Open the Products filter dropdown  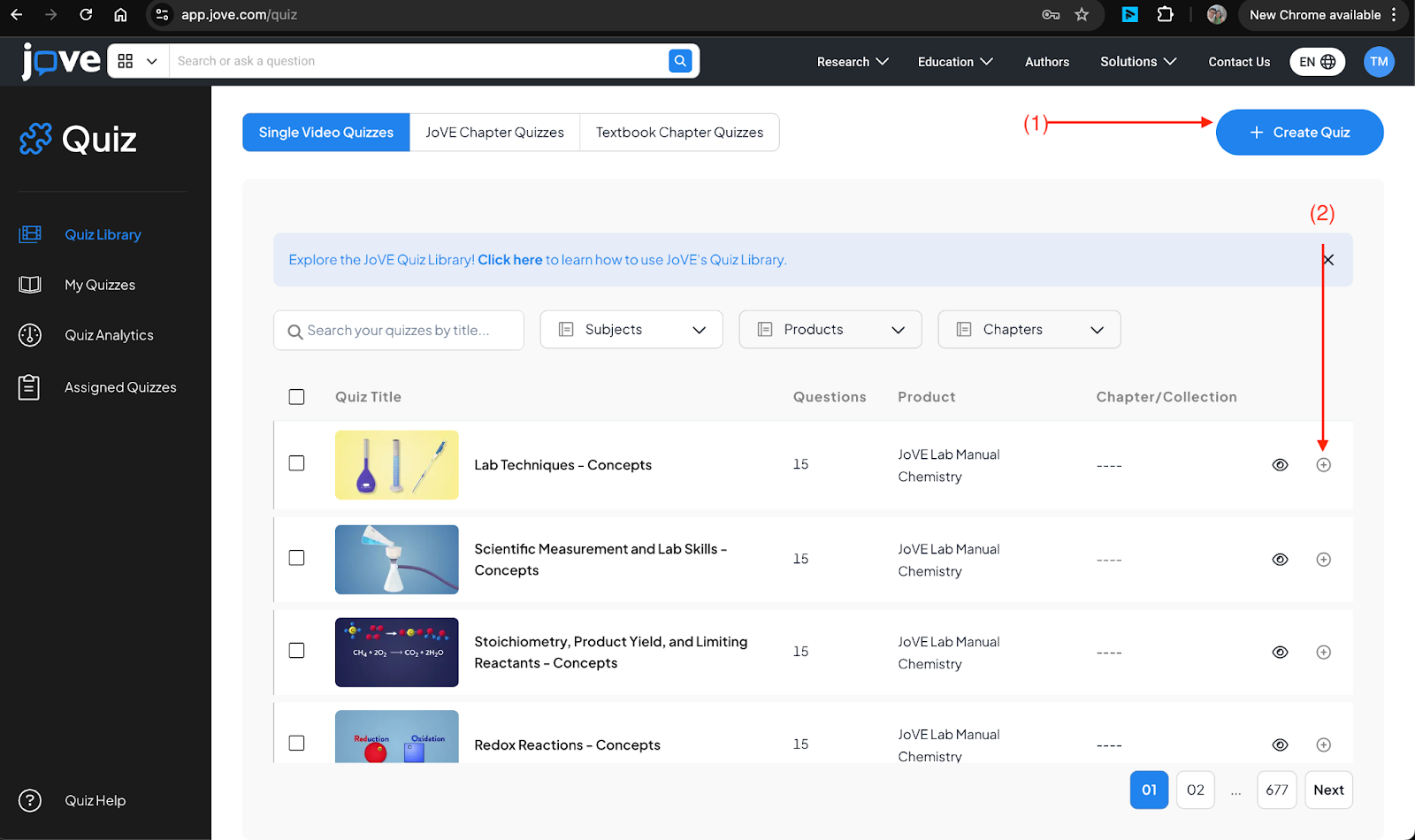[x=830, y=330]
